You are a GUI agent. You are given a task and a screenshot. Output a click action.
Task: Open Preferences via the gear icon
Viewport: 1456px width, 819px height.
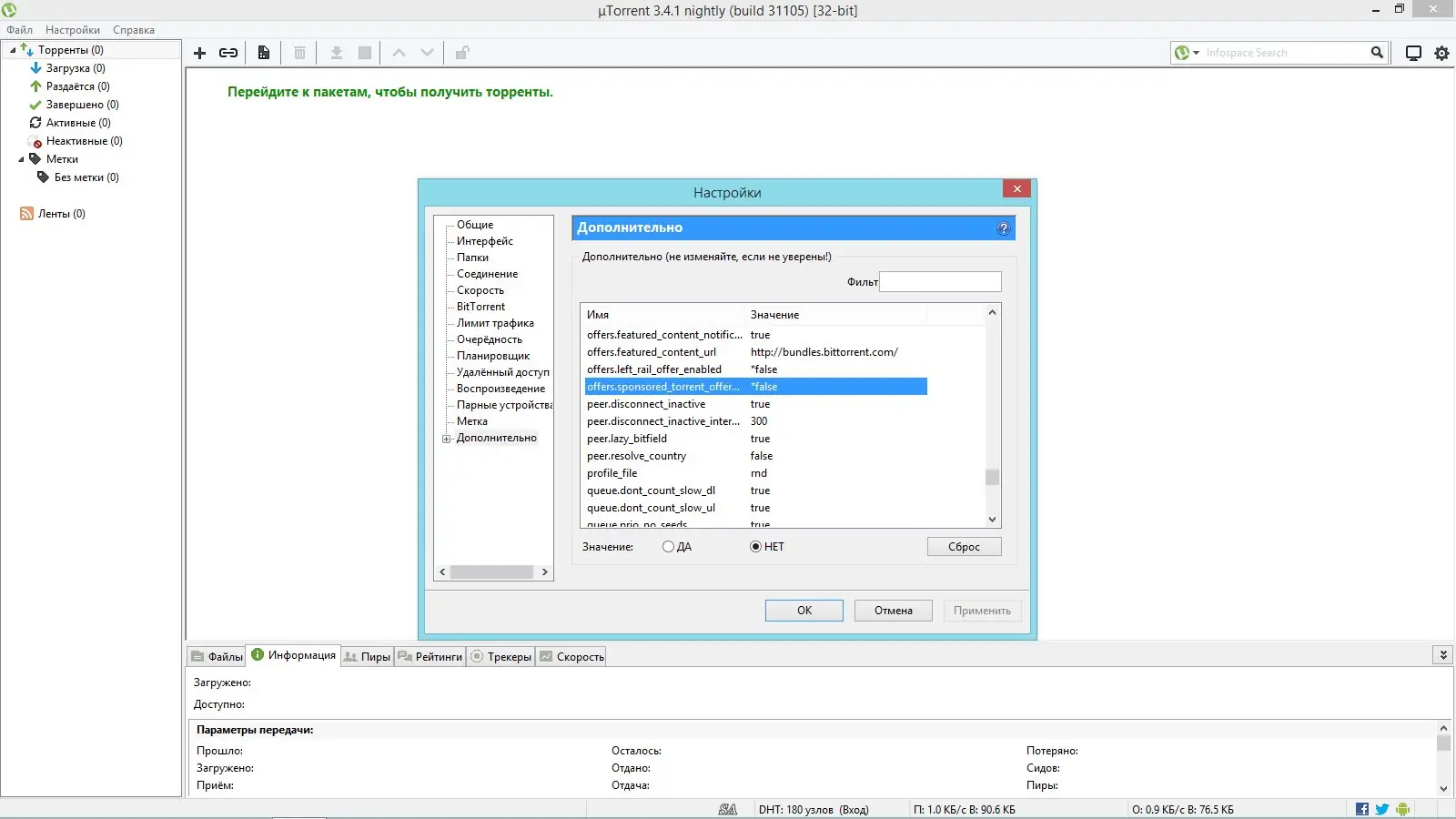click(x=1442, y=53)
